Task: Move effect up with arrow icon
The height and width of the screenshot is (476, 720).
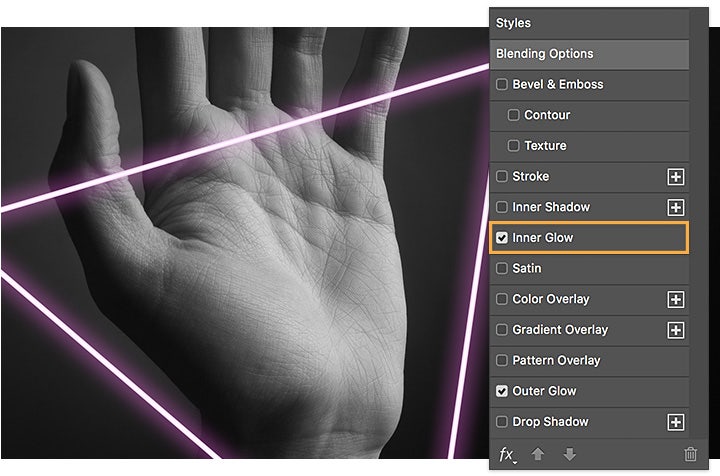Action: click(540, 454)
